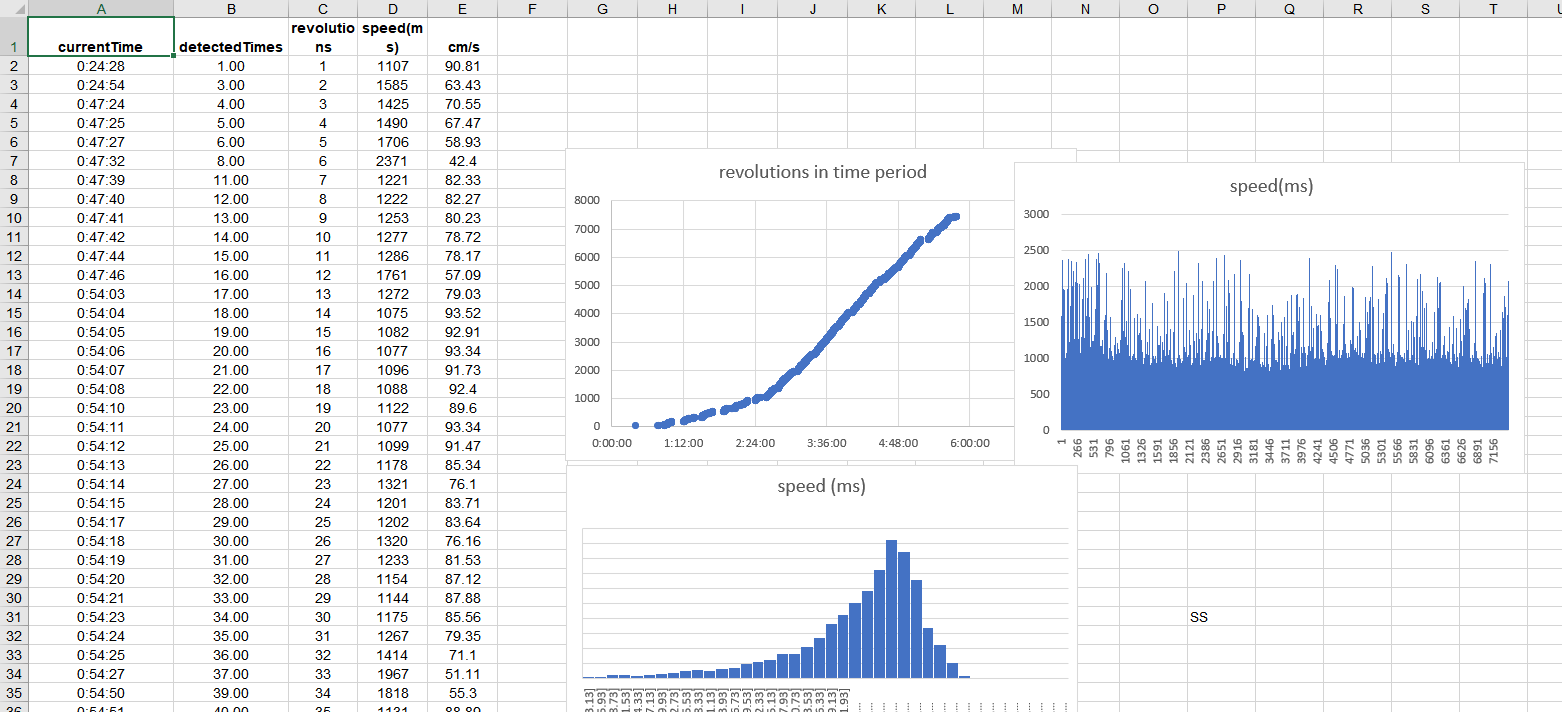Image resolution: width=1562 pixels, height=712 pixels.
Task: Click the cm/s header cell E1
Action: (x=462, y=37)
